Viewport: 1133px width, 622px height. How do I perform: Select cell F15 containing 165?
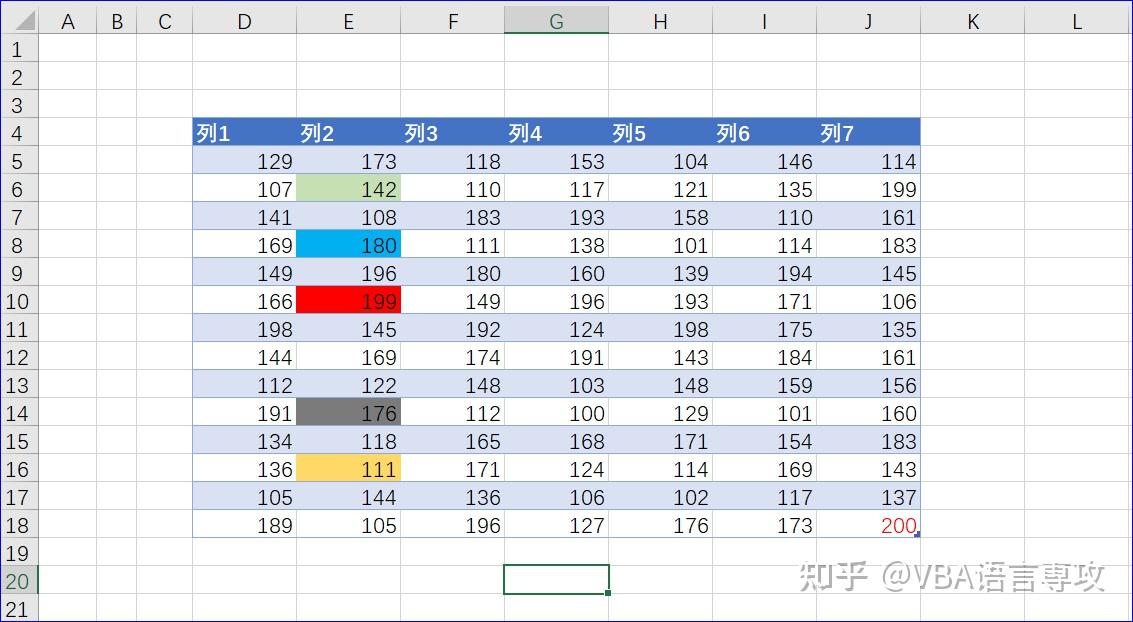[452, 441]
